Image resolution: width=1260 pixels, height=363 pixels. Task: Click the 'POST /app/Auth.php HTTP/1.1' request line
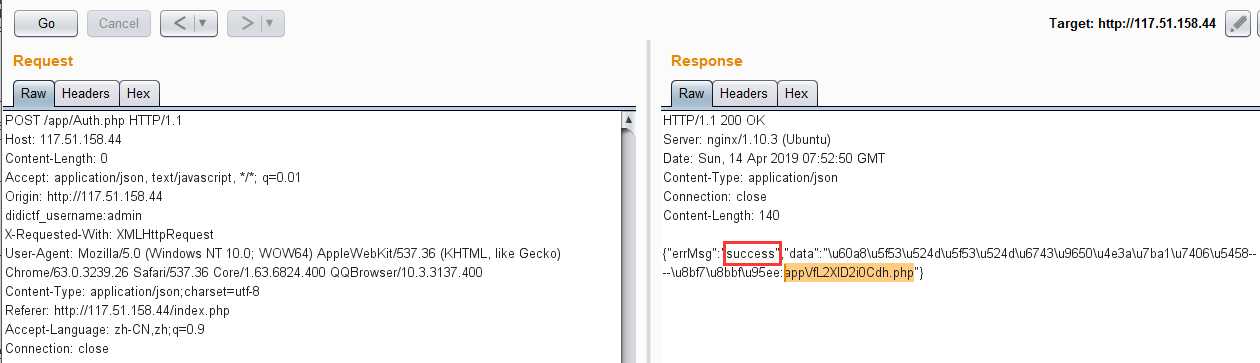[94, 120]
